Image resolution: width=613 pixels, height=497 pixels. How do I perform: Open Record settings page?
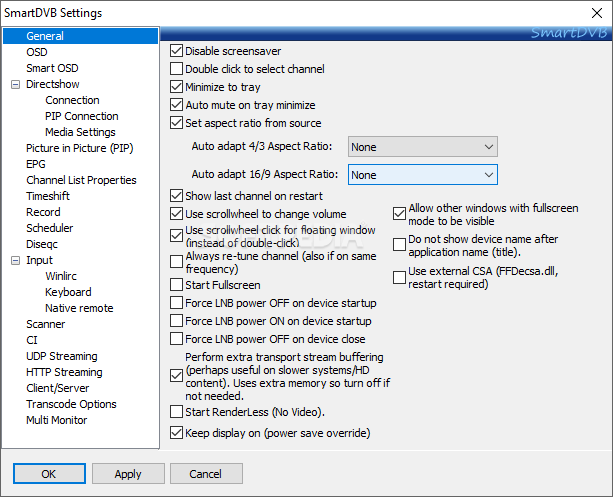point(43,212)
